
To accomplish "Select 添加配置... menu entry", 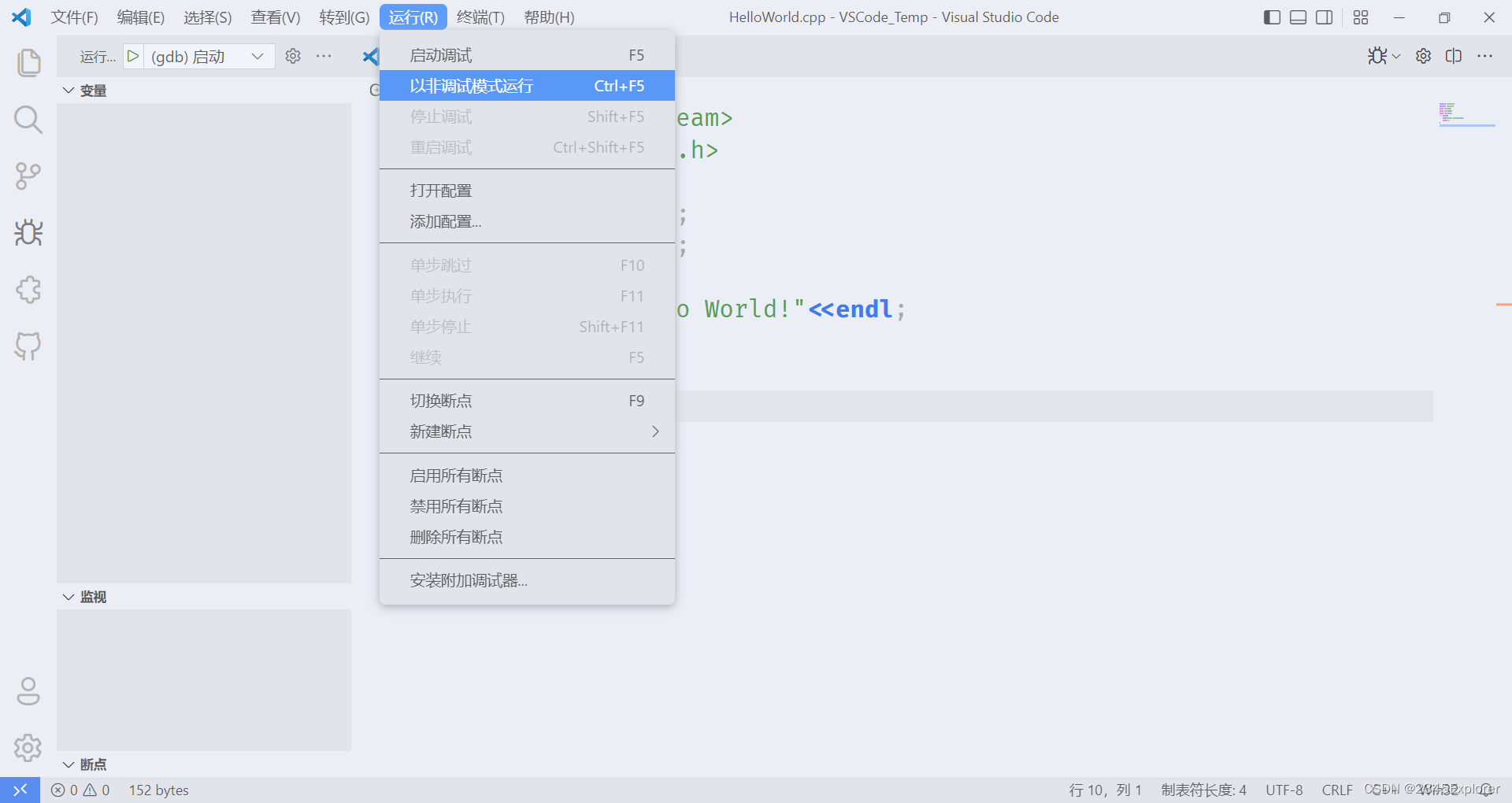I will pyautogui.click(x=527, y=221).
